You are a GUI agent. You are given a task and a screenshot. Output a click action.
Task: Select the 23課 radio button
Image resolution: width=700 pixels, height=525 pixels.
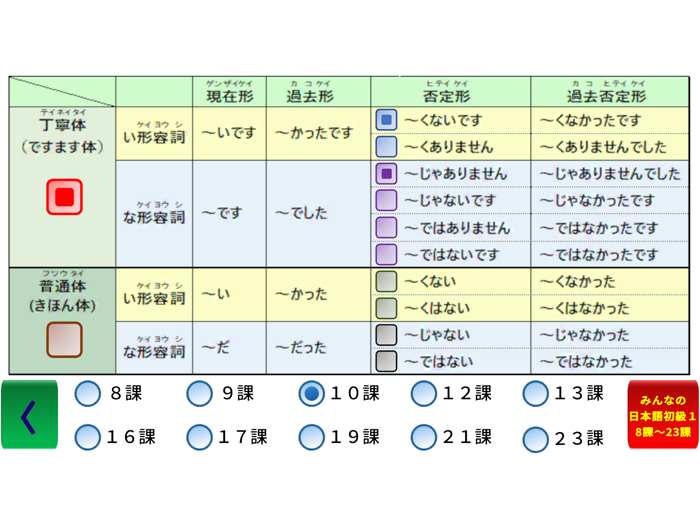(x=535, y=439)
